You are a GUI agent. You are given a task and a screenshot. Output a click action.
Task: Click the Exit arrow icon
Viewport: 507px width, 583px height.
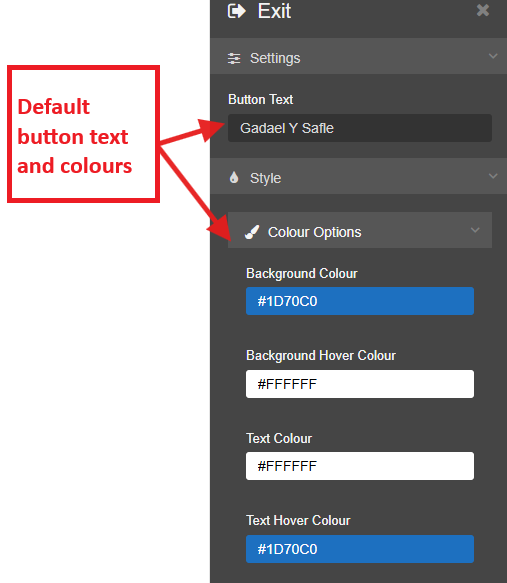point(236,11)
